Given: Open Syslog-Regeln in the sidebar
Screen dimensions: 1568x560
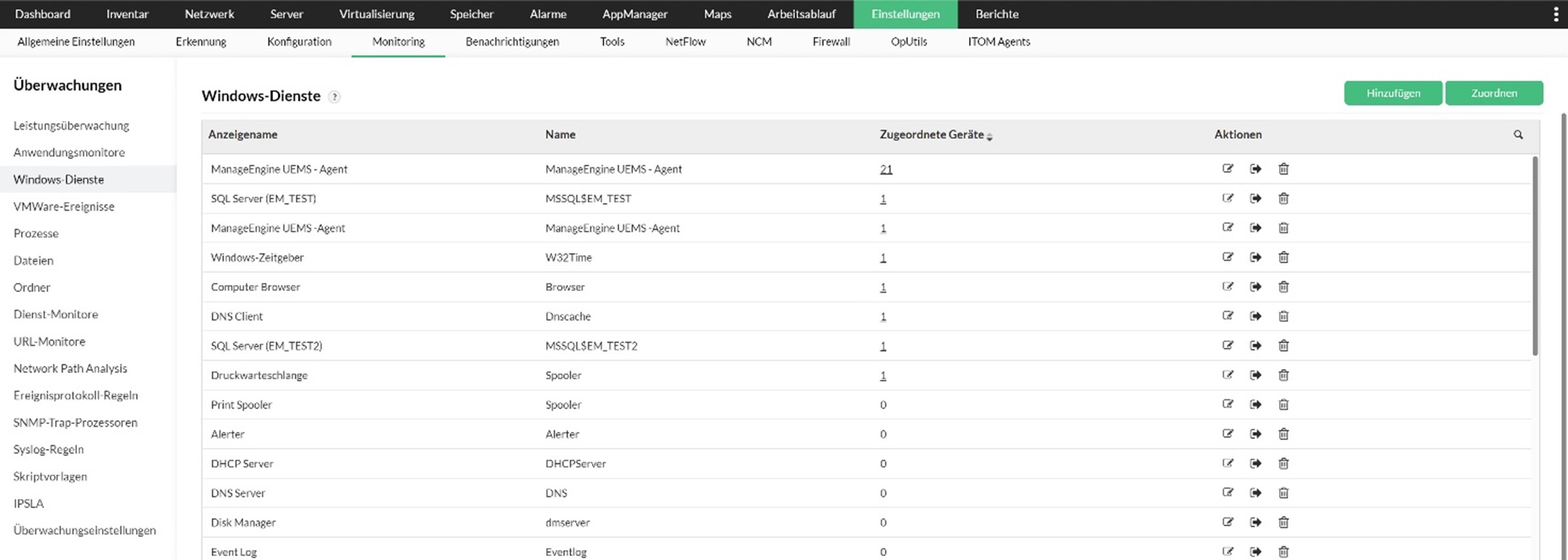Looking at the screenshot, I should pyautogui.click(x=48, y=449).
